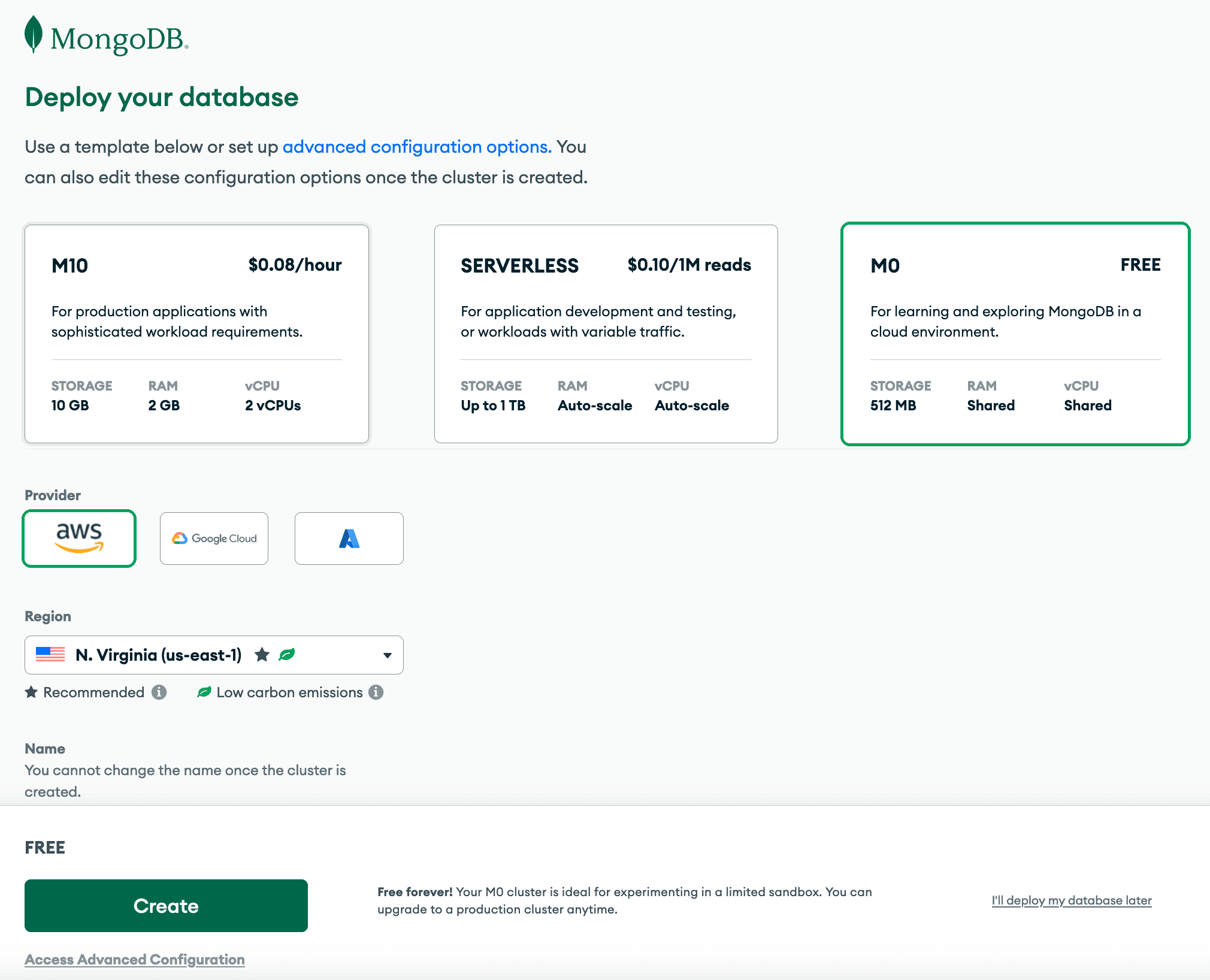Image resolution: width=1210 pixels, height=980 pixels.
Task: Open Access Advanced Configuration link
Action: tap(135, 960)
